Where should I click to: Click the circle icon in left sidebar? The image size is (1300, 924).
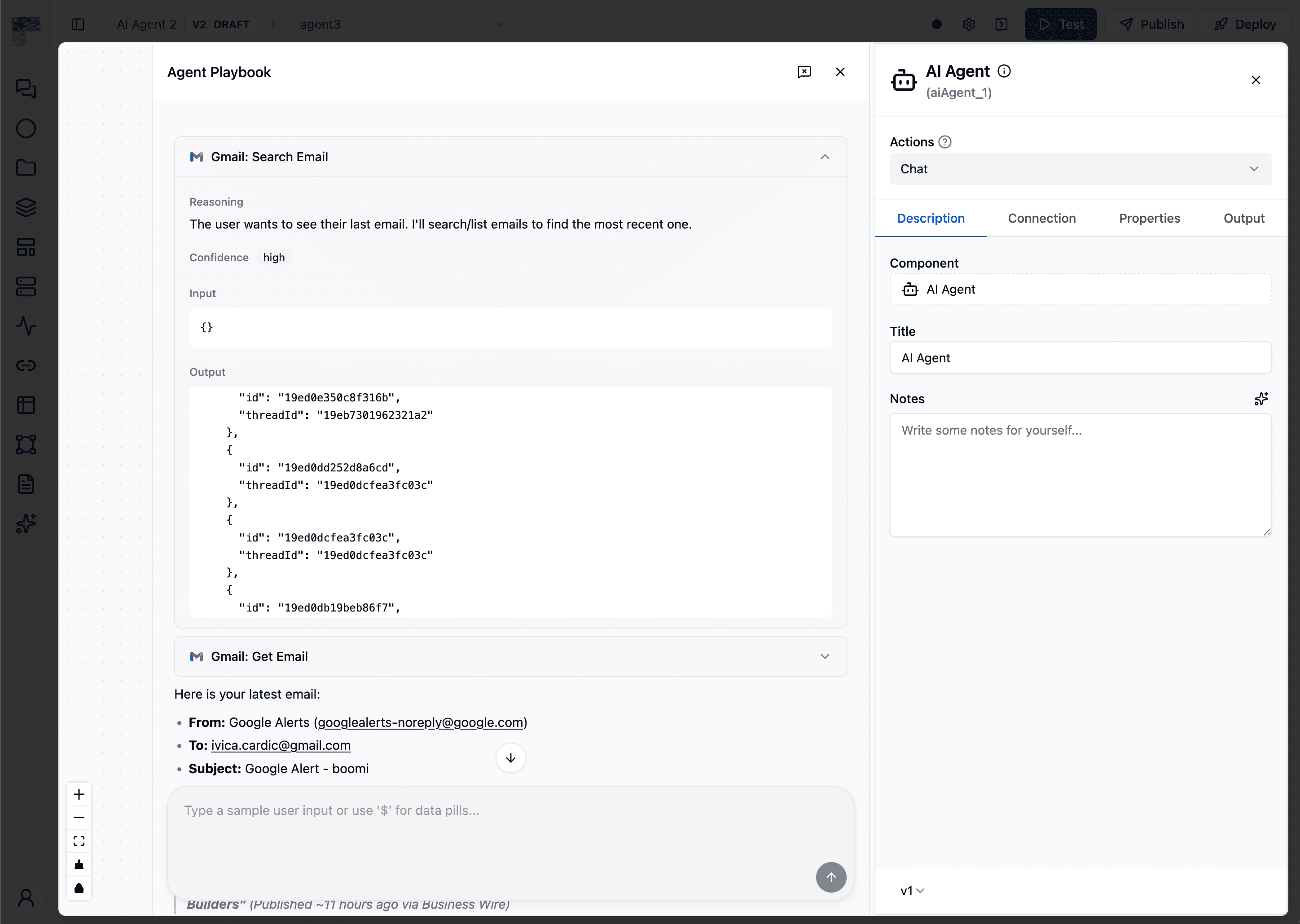pos(26,128)
